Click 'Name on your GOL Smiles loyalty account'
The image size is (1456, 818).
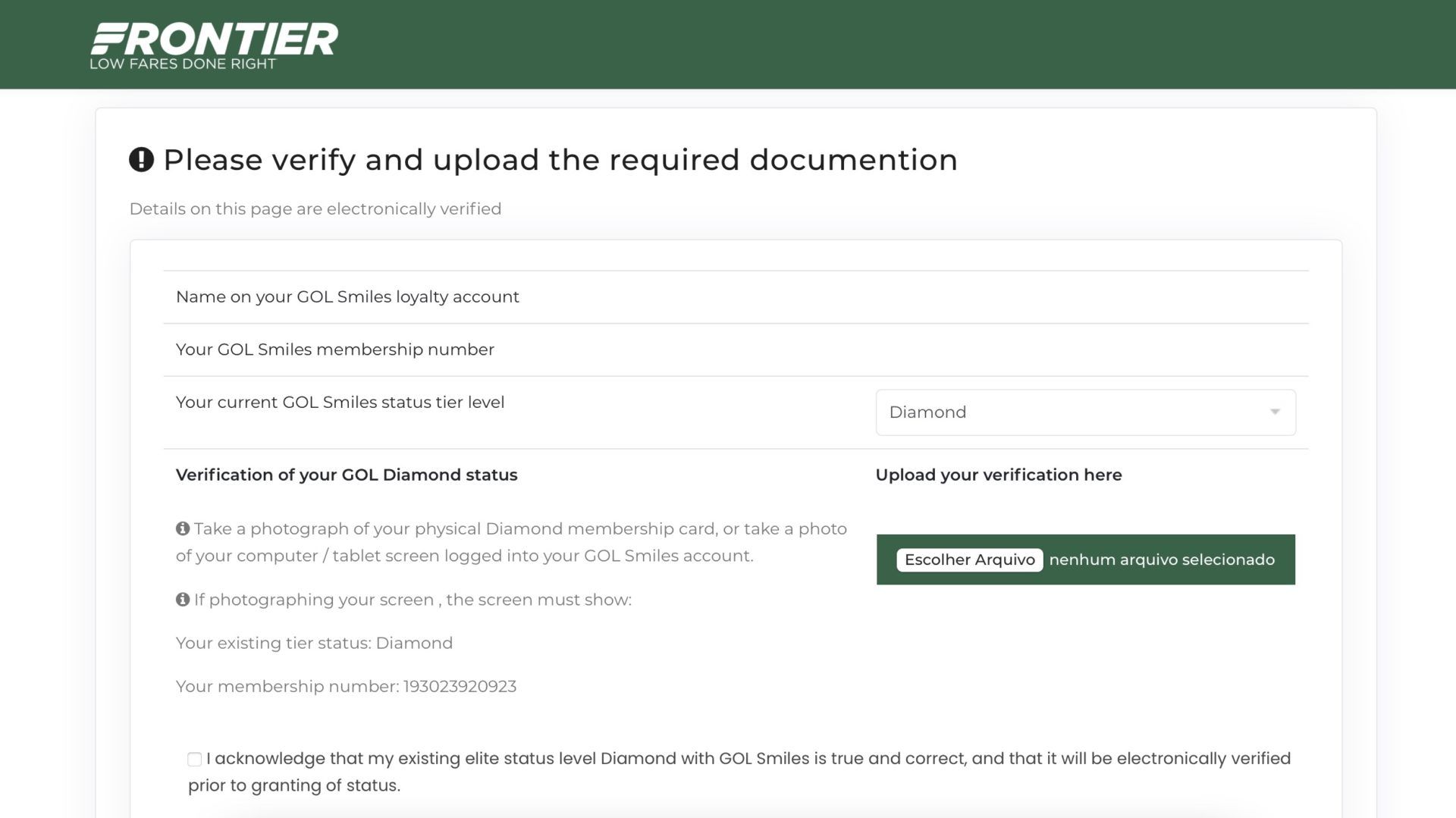point(347,297)
